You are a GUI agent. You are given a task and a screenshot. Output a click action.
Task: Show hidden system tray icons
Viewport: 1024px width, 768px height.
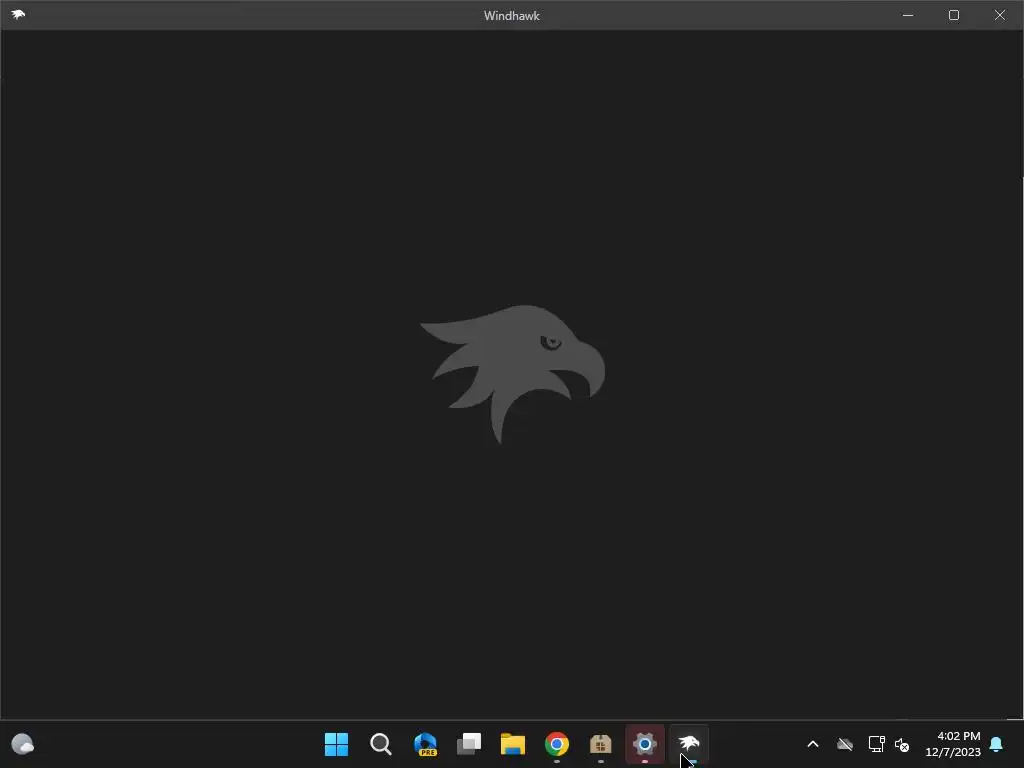(x=813, y=744)
